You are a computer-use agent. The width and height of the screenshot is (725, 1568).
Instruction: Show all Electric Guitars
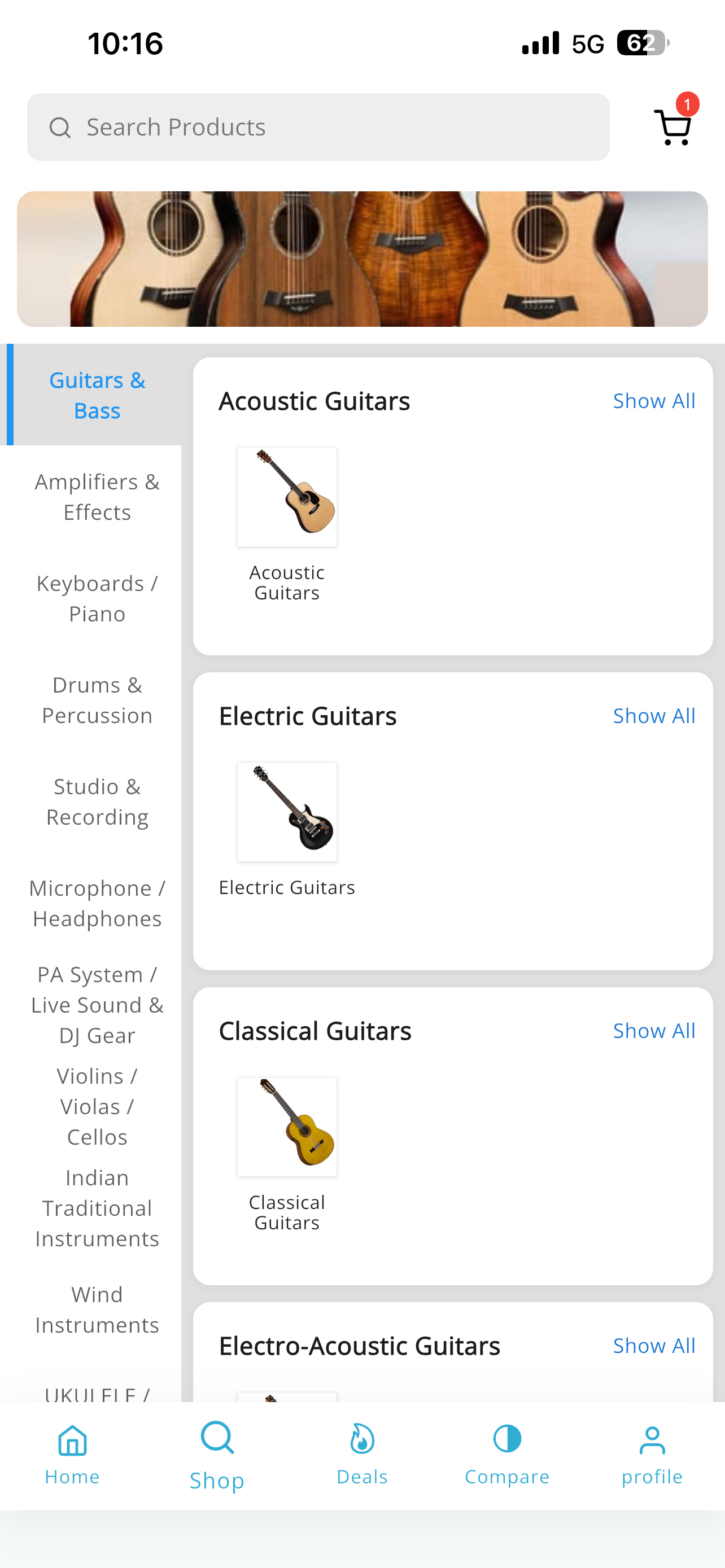654,715
